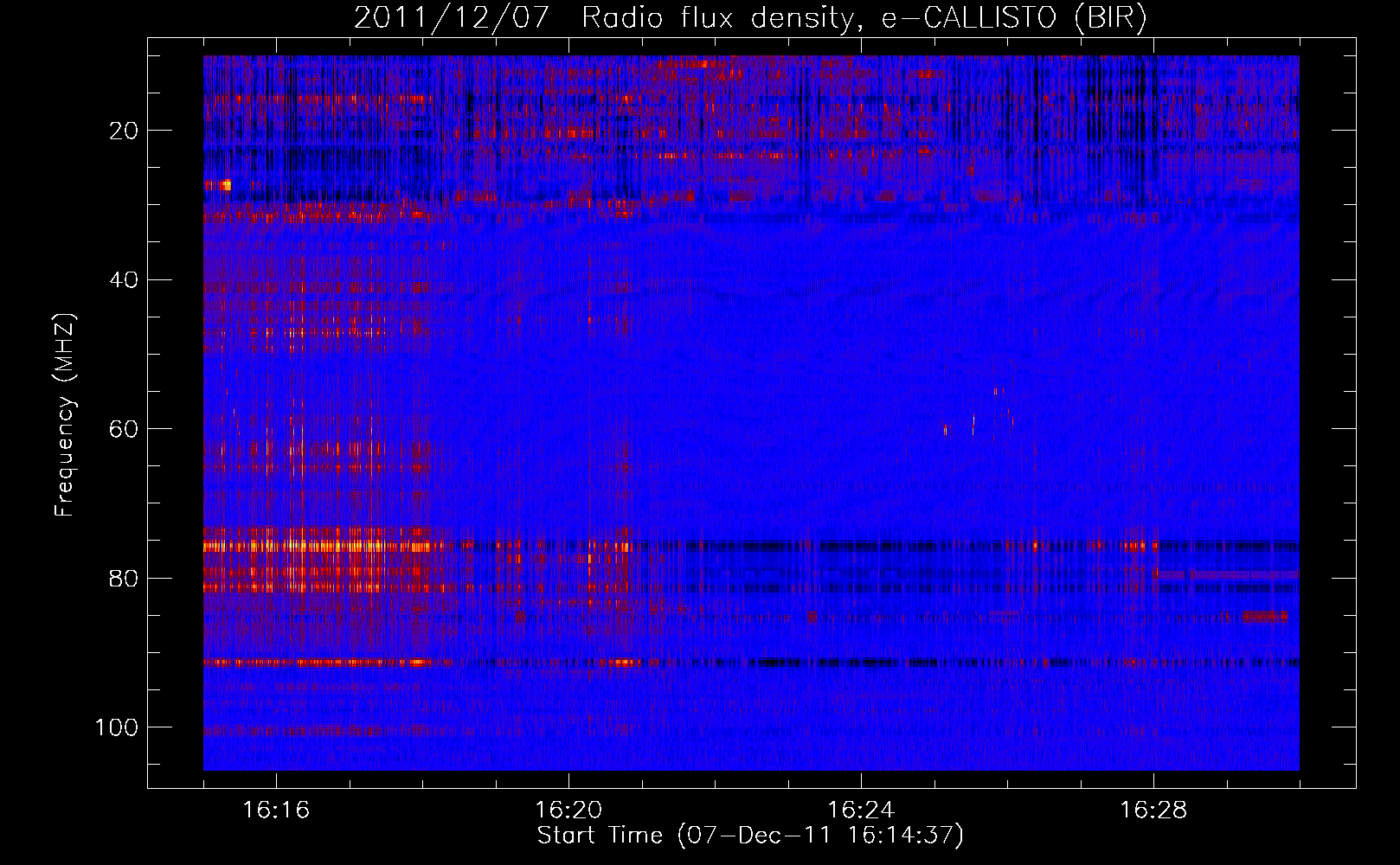This screenshot has height=865, width=1400.
Task: Click the 60 frequency tick label
Action: 125,429
